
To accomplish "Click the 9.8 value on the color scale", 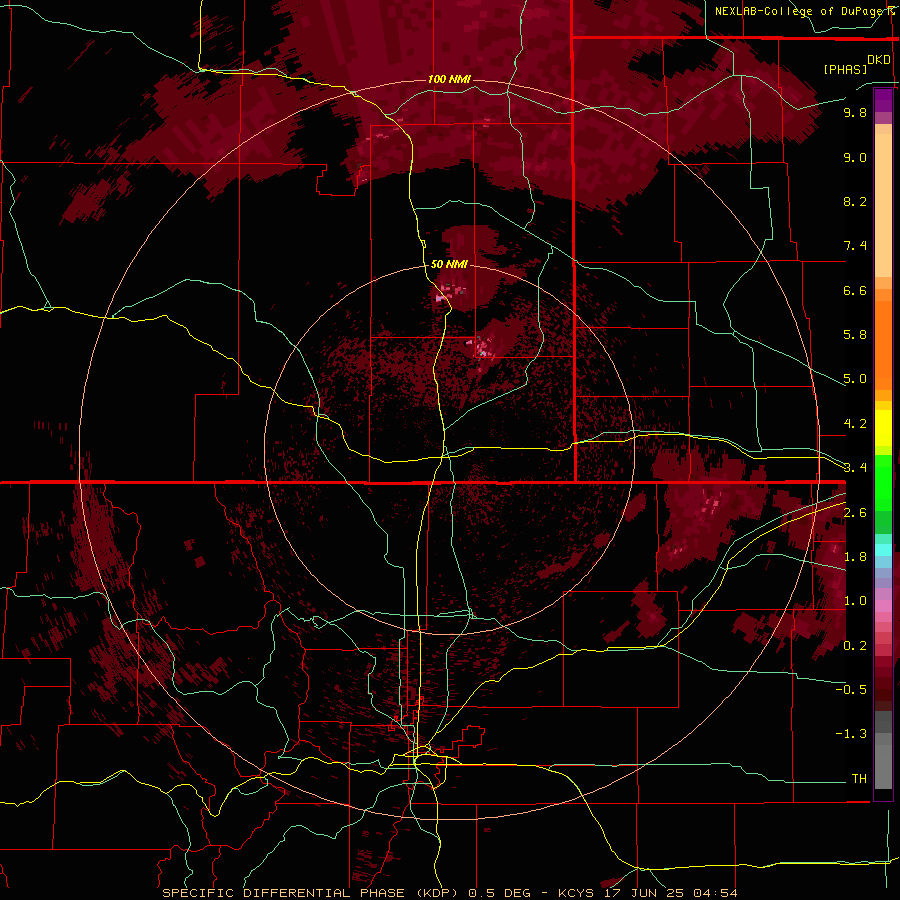I will (x=855, y=112).
